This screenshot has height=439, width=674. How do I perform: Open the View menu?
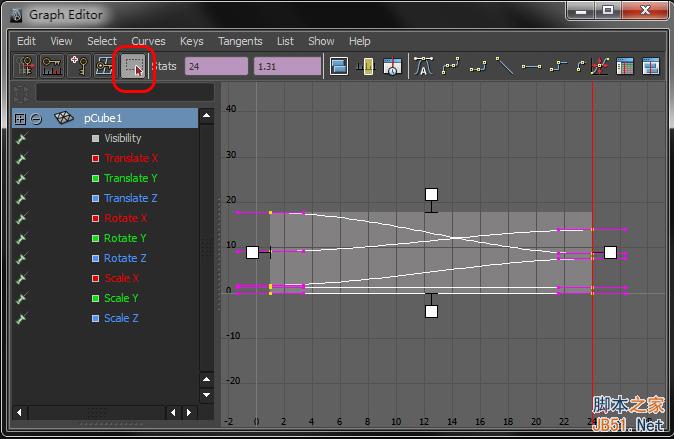pyautogui.click(x=61, y=41)
